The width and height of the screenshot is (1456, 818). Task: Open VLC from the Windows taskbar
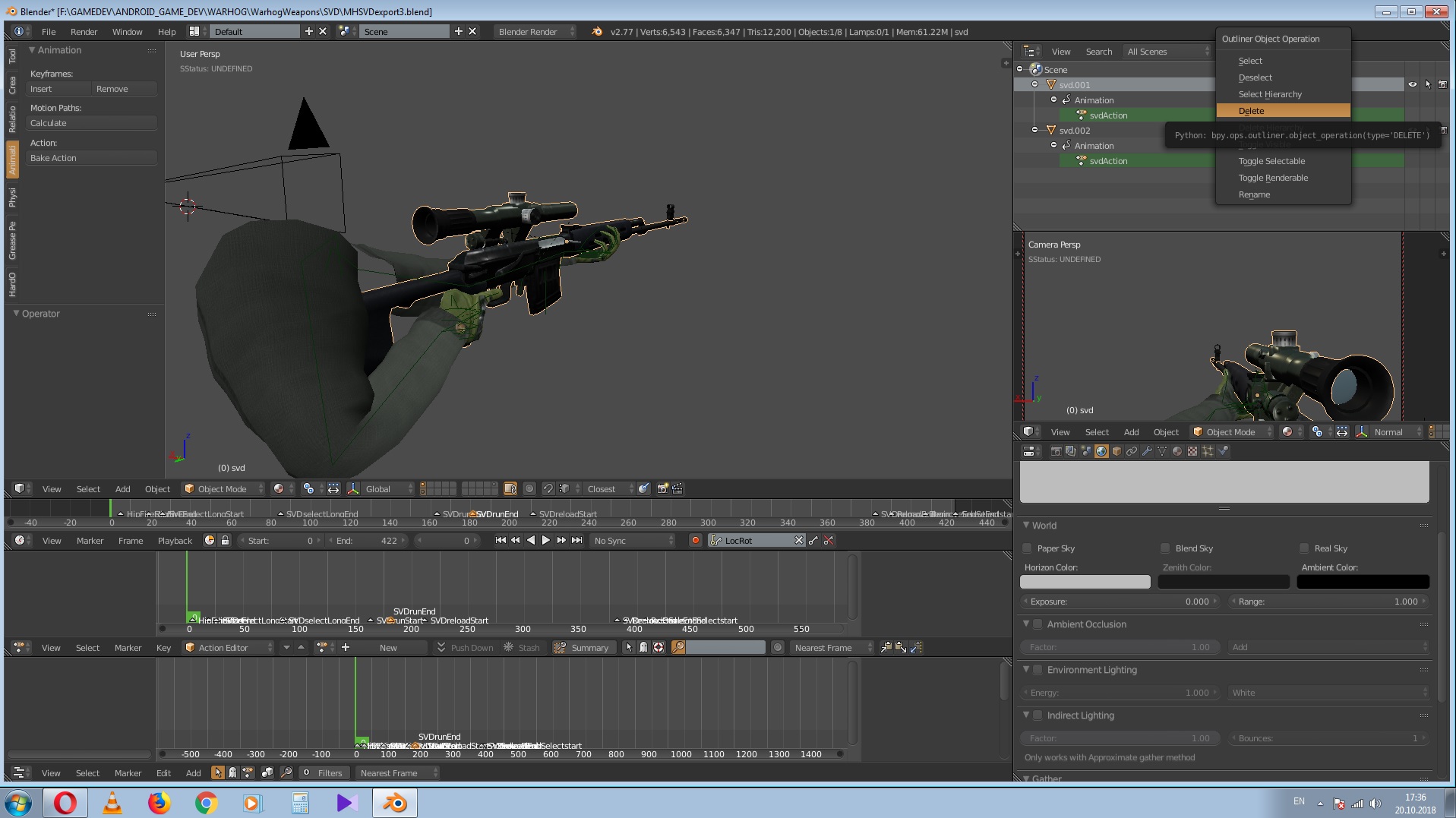point(112,803)
